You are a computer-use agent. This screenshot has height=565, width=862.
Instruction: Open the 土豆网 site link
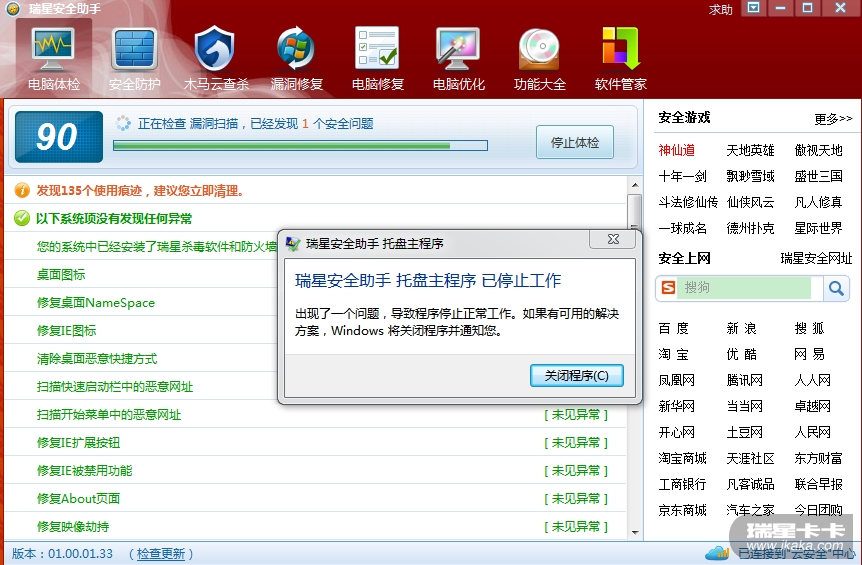coord(744,432)
